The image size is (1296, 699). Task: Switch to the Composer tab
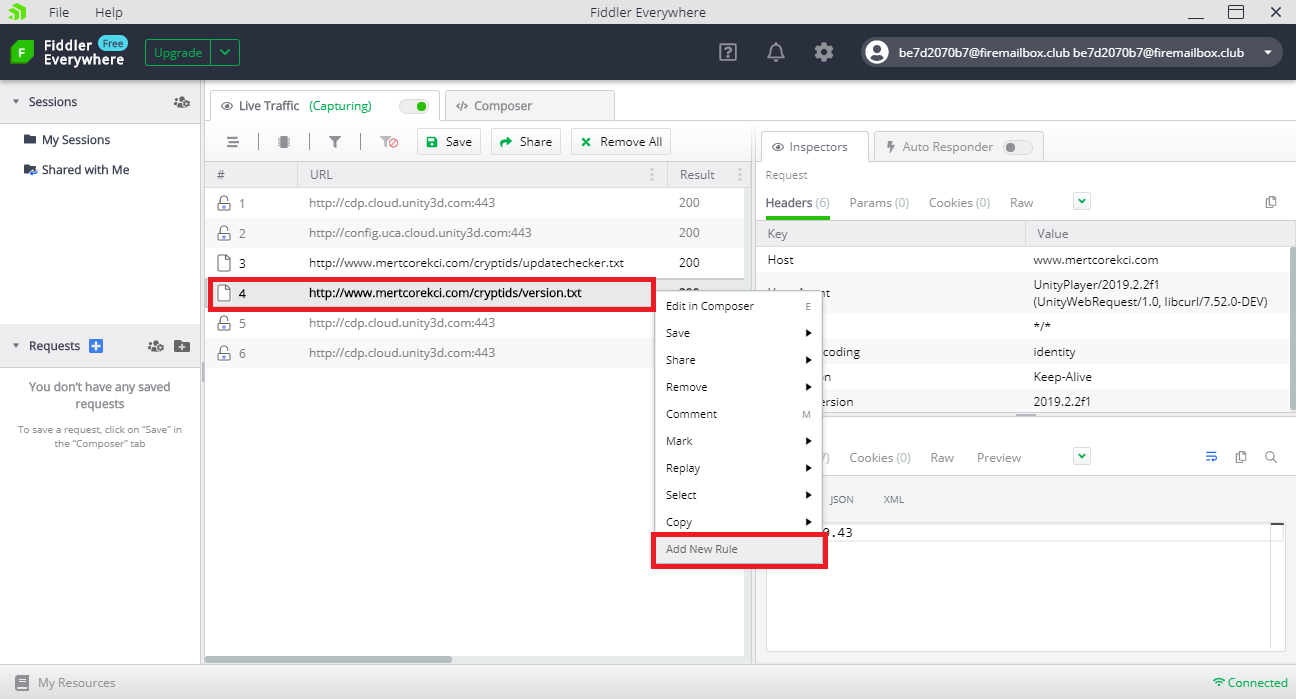pyautogui.click(x=529, y=106)
